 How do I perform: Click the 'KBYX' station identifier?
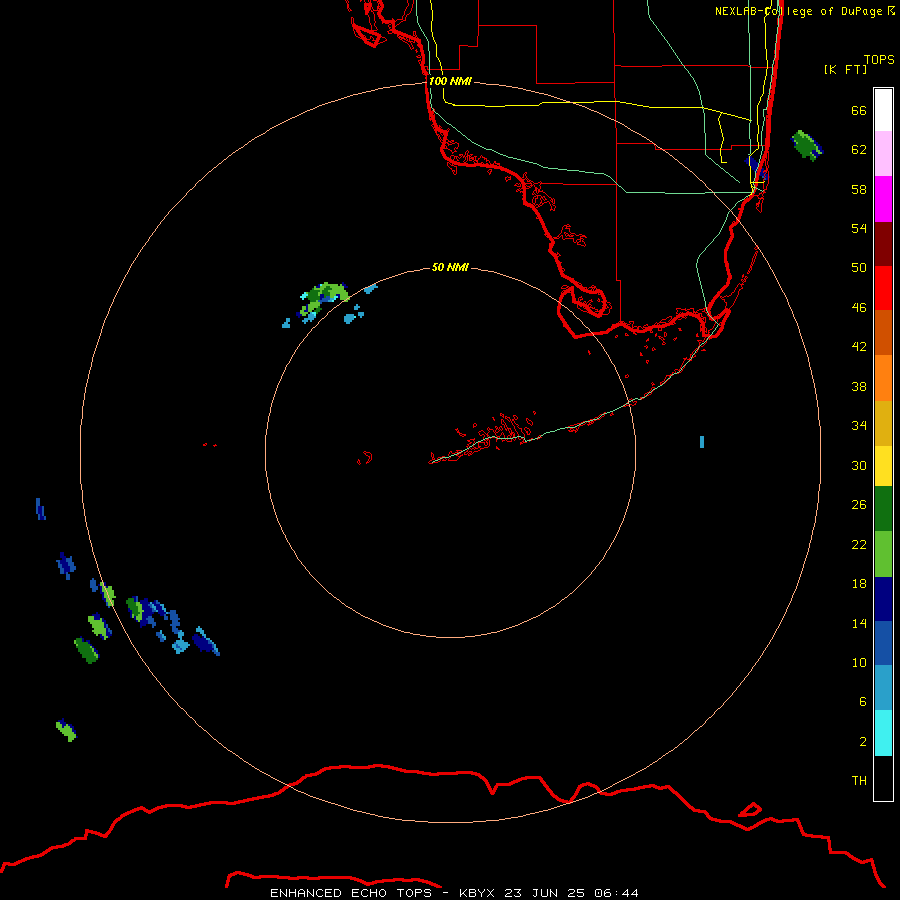(x=476, y=893)
